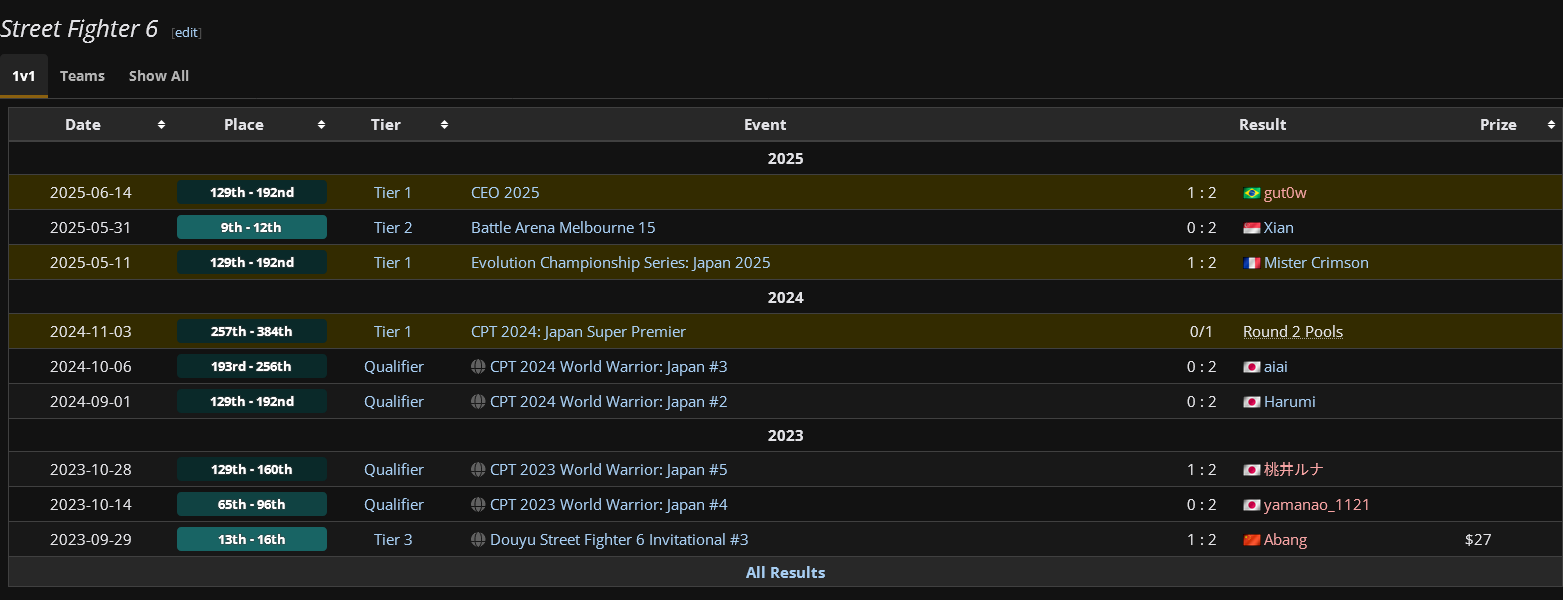Open CPT 2023 World Warrior: Japan #4
Viewport: 1563px width, 600px height.
pos(609,505)
